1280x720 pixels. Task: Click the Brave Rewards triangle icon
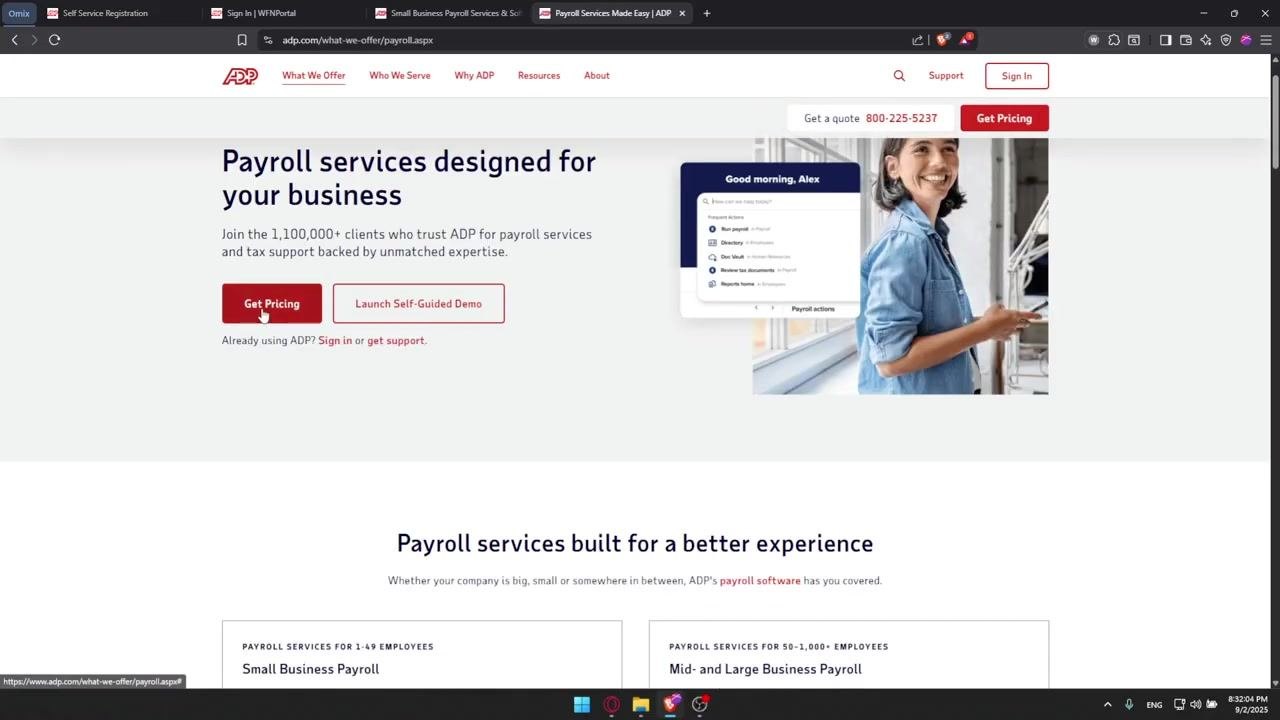pyautogui.click(x=966, y=40)
